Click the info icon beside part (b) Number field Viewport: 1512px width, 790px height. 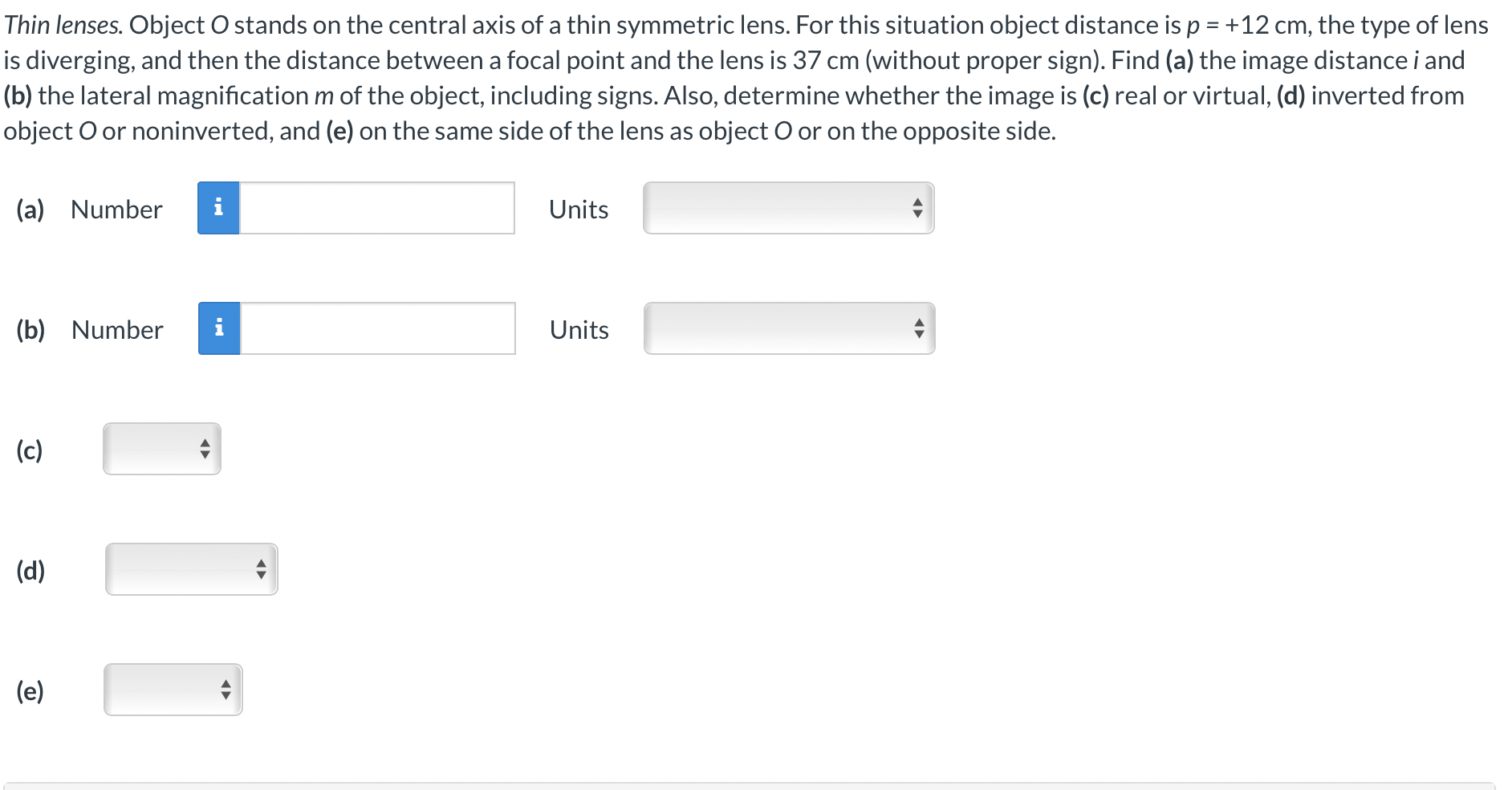pos(217,328)
